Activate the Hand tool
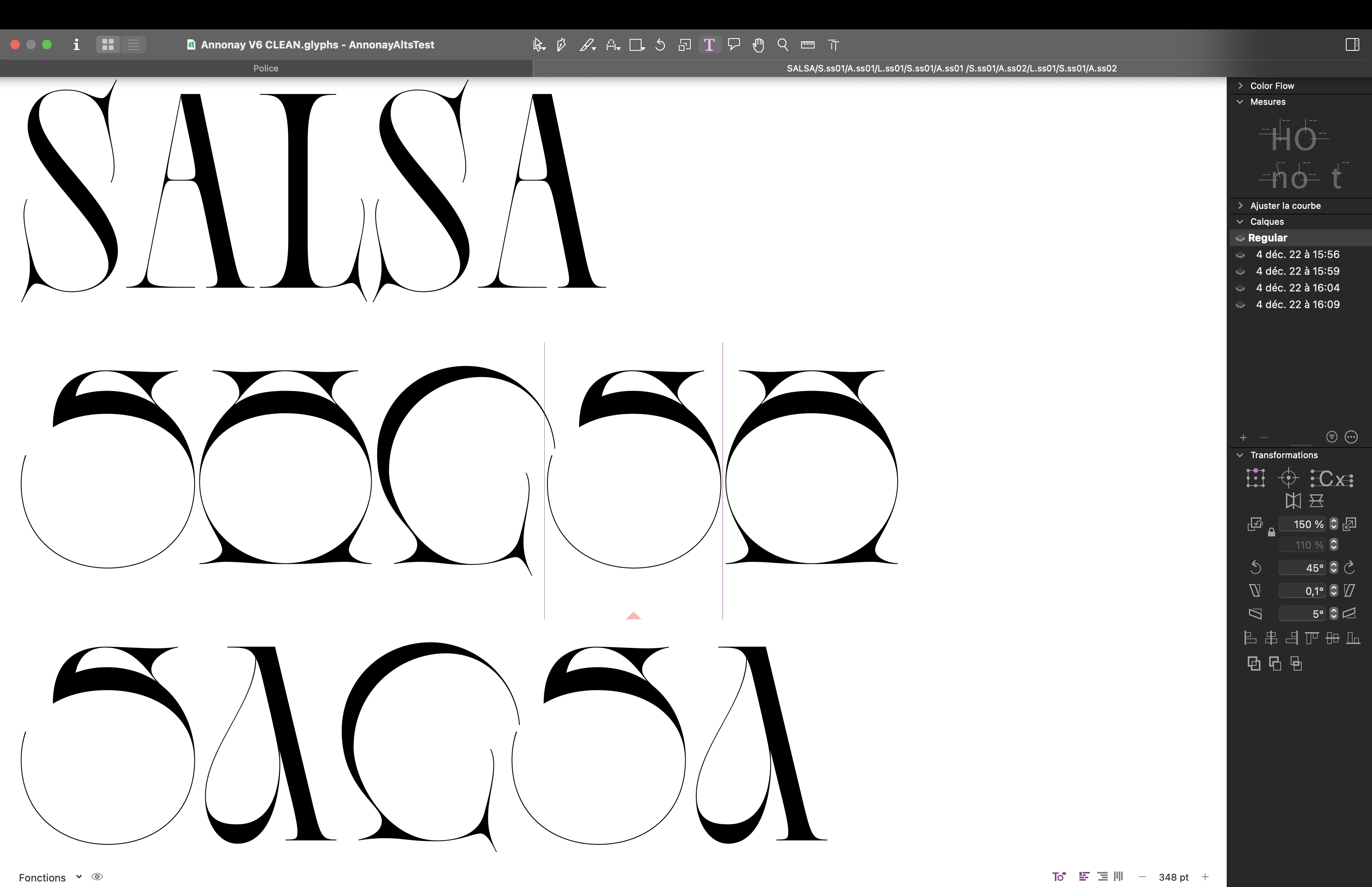This screenshot has width=1372, height=887. tap(758, 45)
